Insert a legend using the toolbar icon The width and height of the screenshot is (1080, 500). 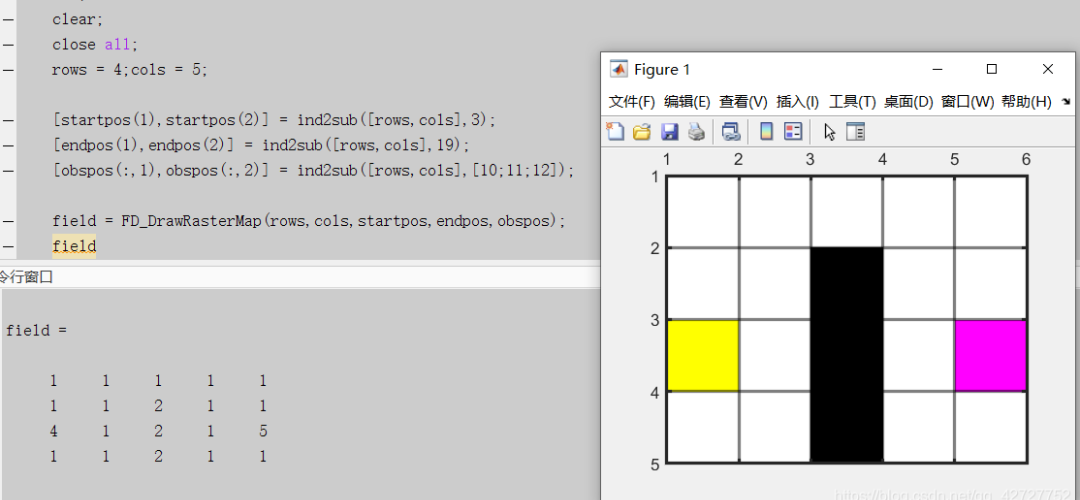[x=793, y=132]
